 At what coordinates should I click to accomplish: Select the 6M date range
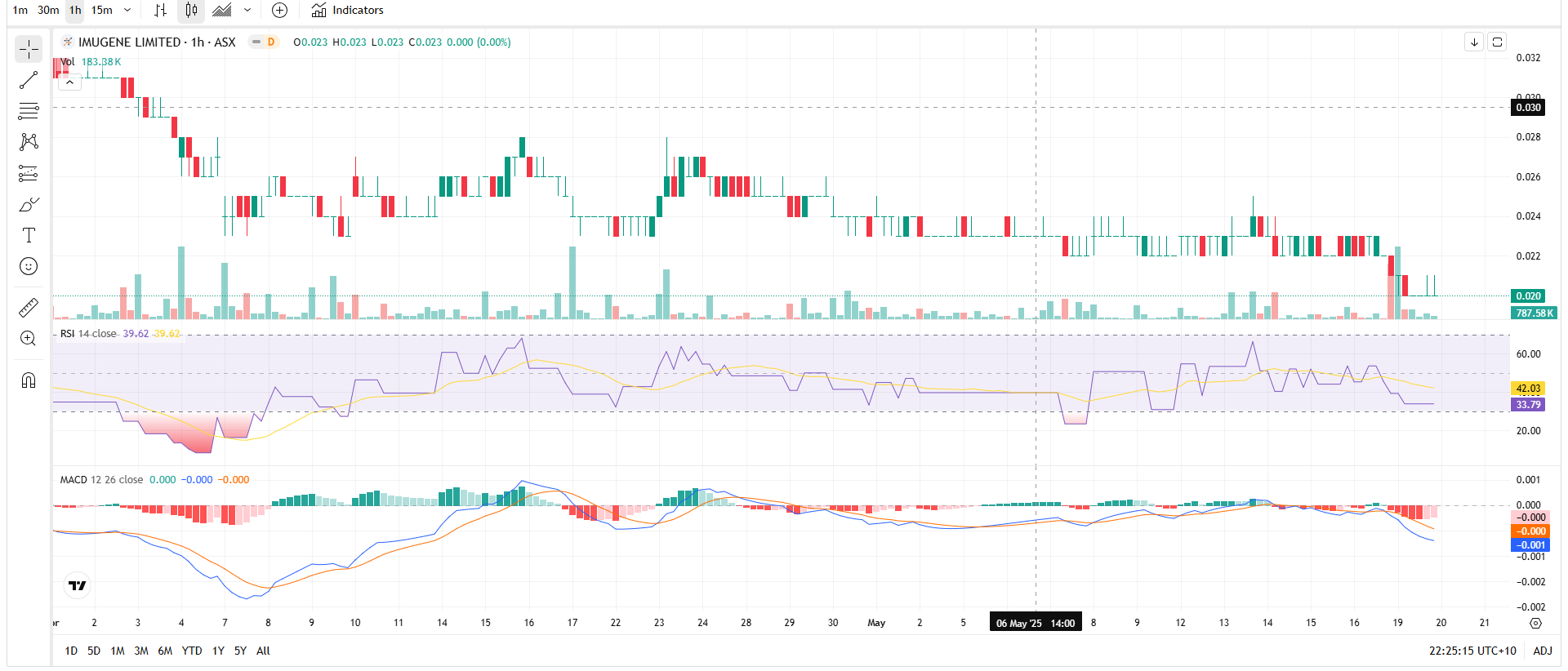coord(165,651)
